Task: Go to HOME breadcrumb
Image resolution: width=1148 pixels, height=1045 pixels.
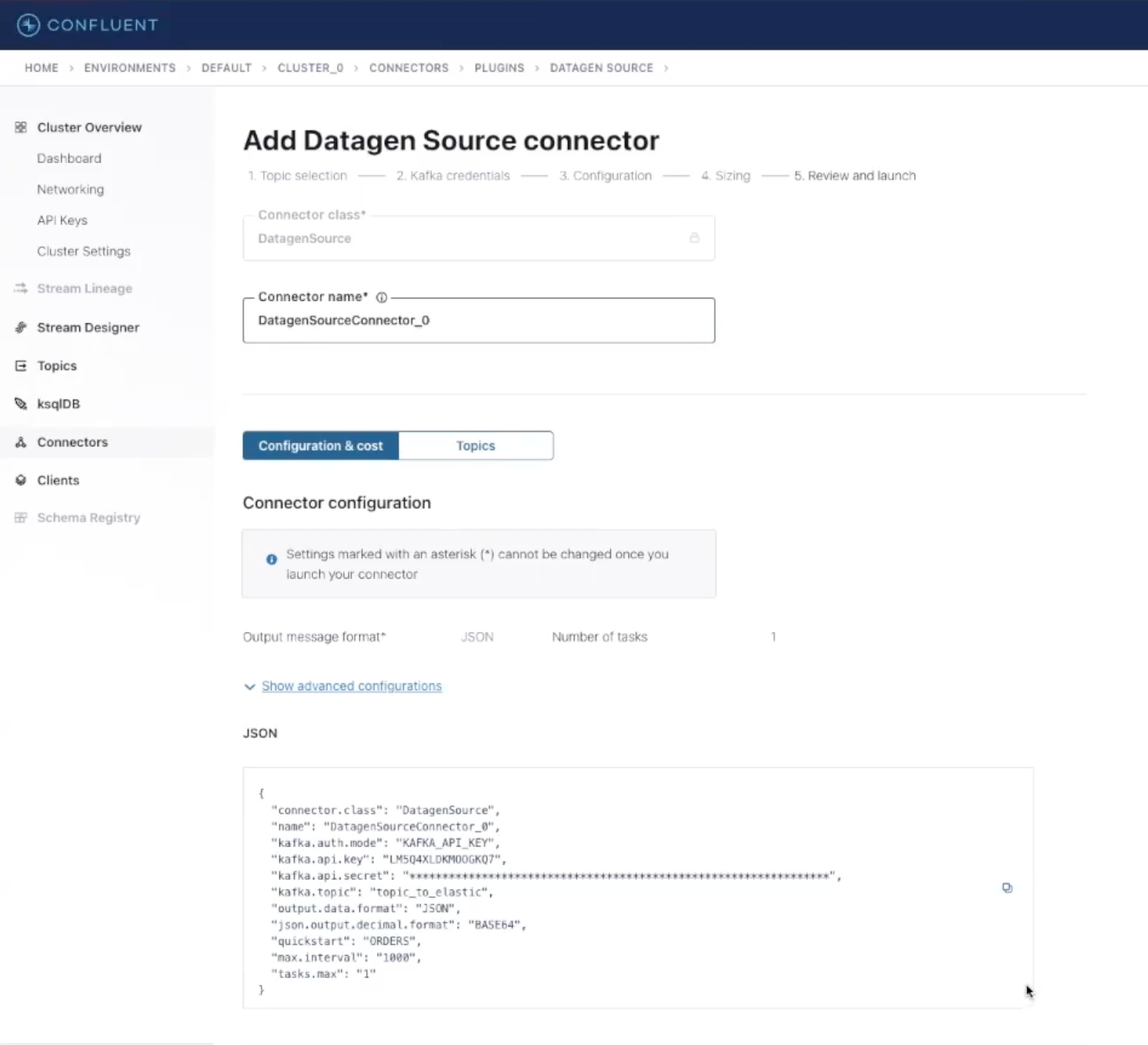Action: [42, 68]
